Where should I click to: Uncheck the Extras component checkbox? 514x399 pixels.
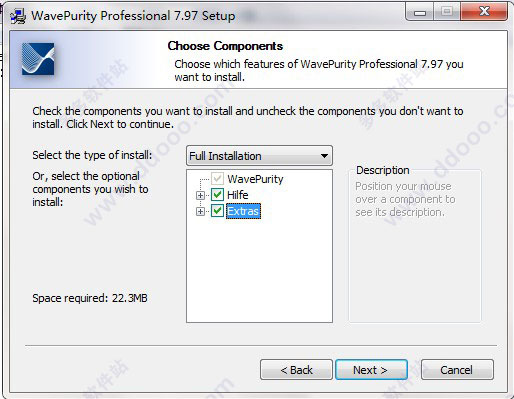[217, 211]
